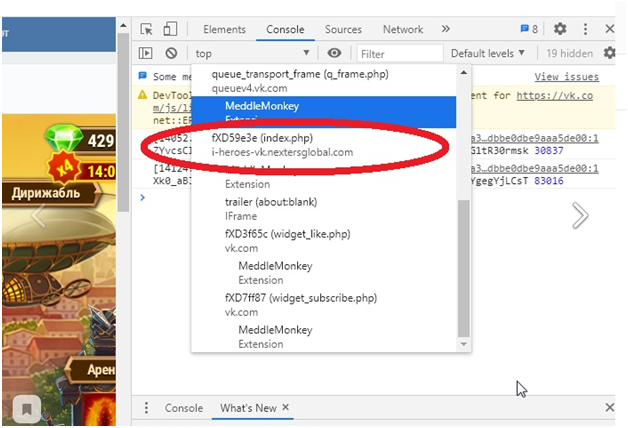Open console settings gear beside 19 hidden
Viewport: 628px width, 428px height.
tap(609, 53)
